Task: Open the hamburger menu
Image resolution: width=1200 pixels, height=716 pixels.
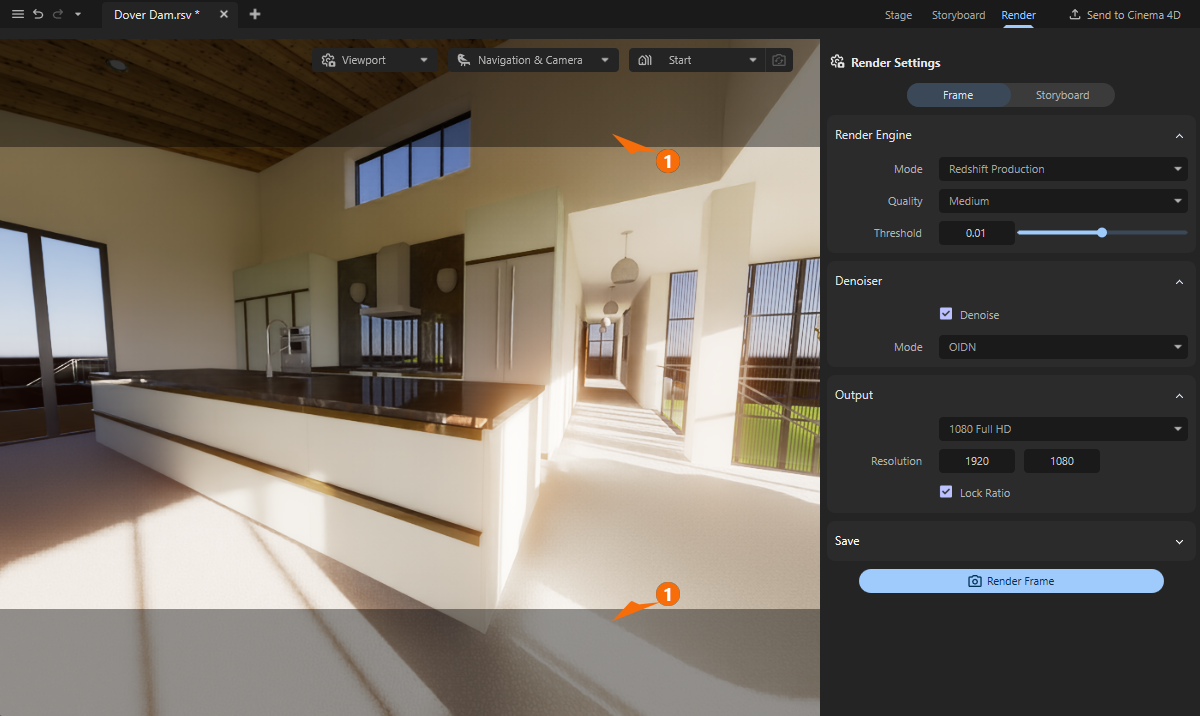Action: click(17, 14)
